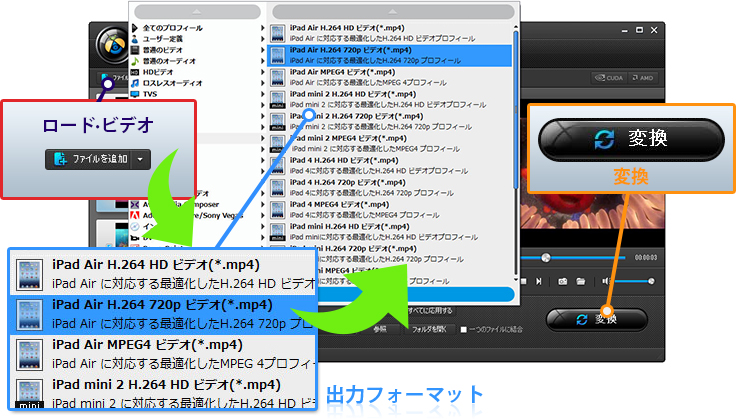736x419 pixels.
Task: Open the ファイルを追加 dropdown arrow
Action: (x=140, y=160)
